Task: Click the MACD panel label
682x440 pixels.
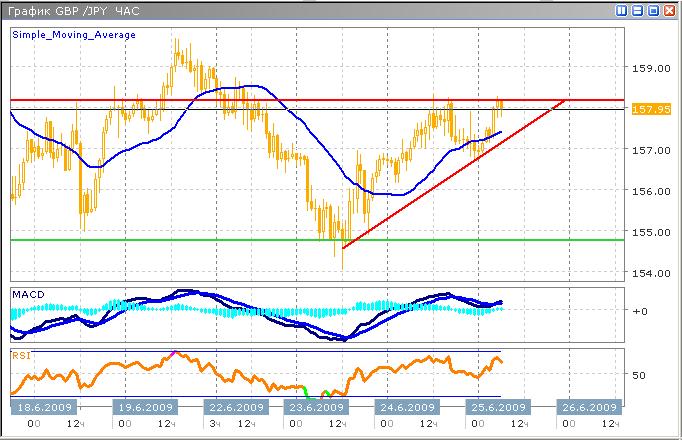Action: point(26,294)
